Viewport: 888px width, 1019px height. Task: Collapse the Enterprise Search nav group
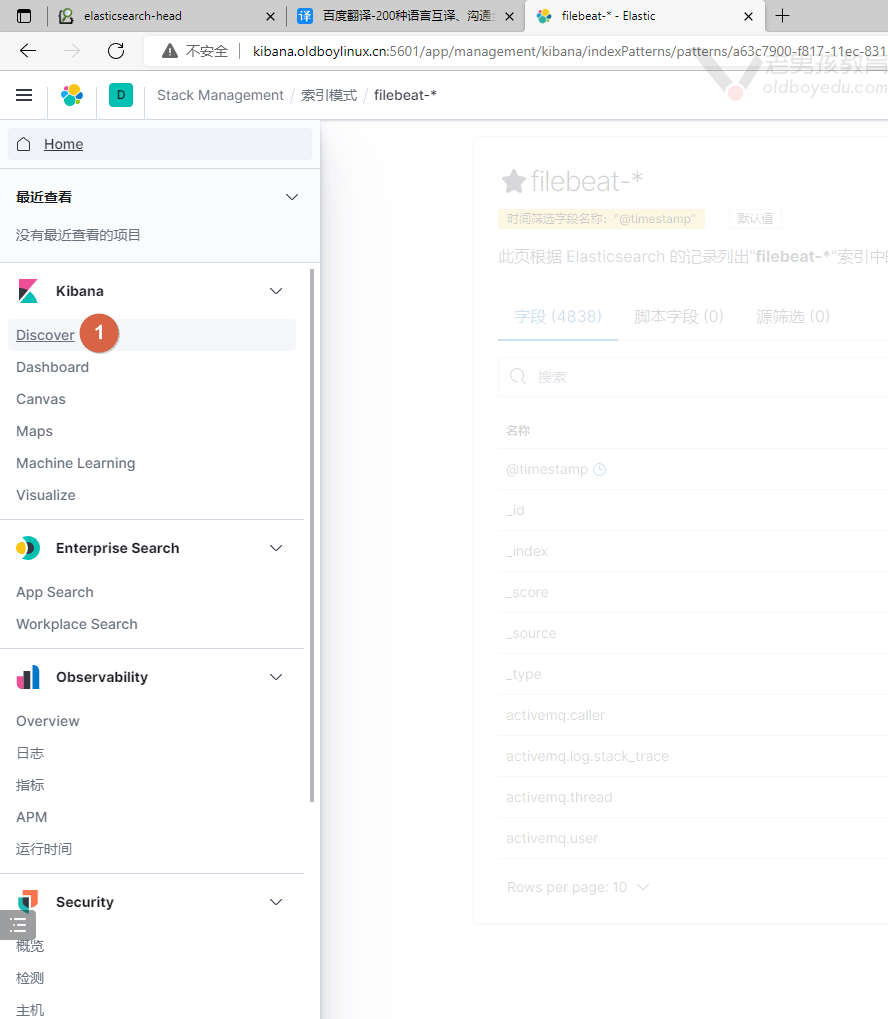click(277, 548)
